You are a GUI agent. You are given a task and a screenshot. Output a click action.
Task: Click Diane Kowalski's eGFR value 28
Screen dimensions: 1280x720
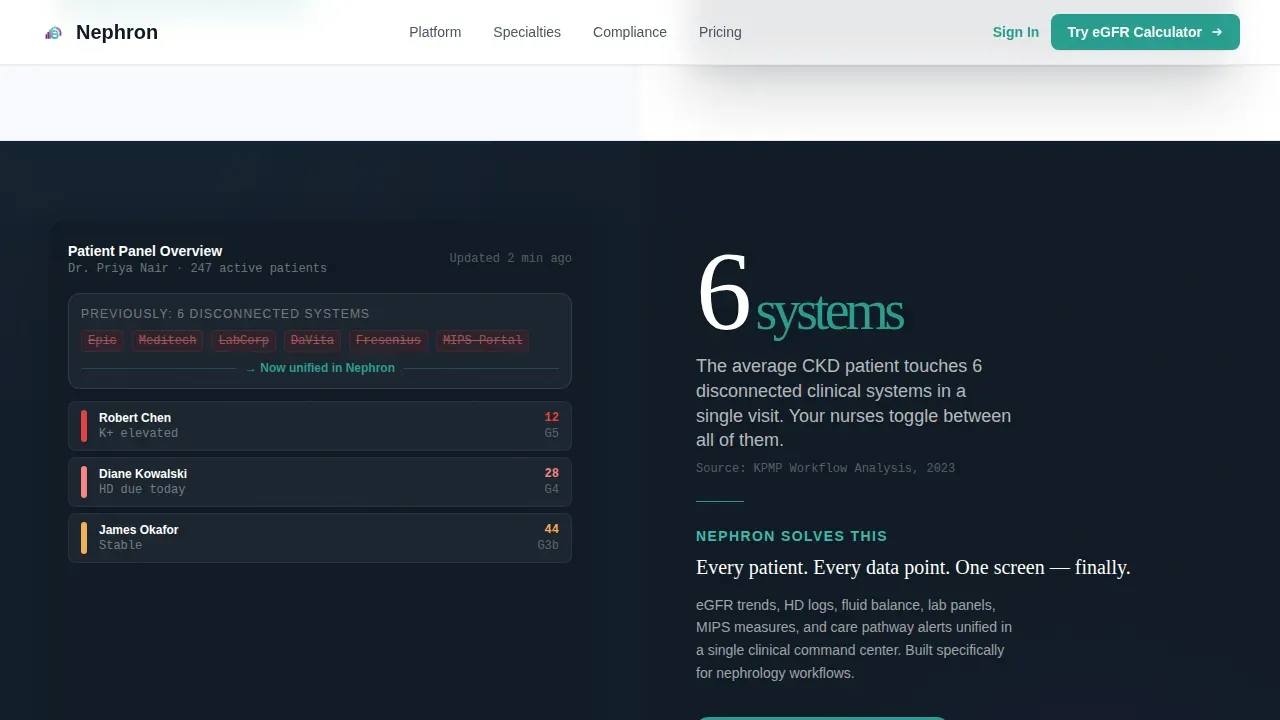(551, 473)
